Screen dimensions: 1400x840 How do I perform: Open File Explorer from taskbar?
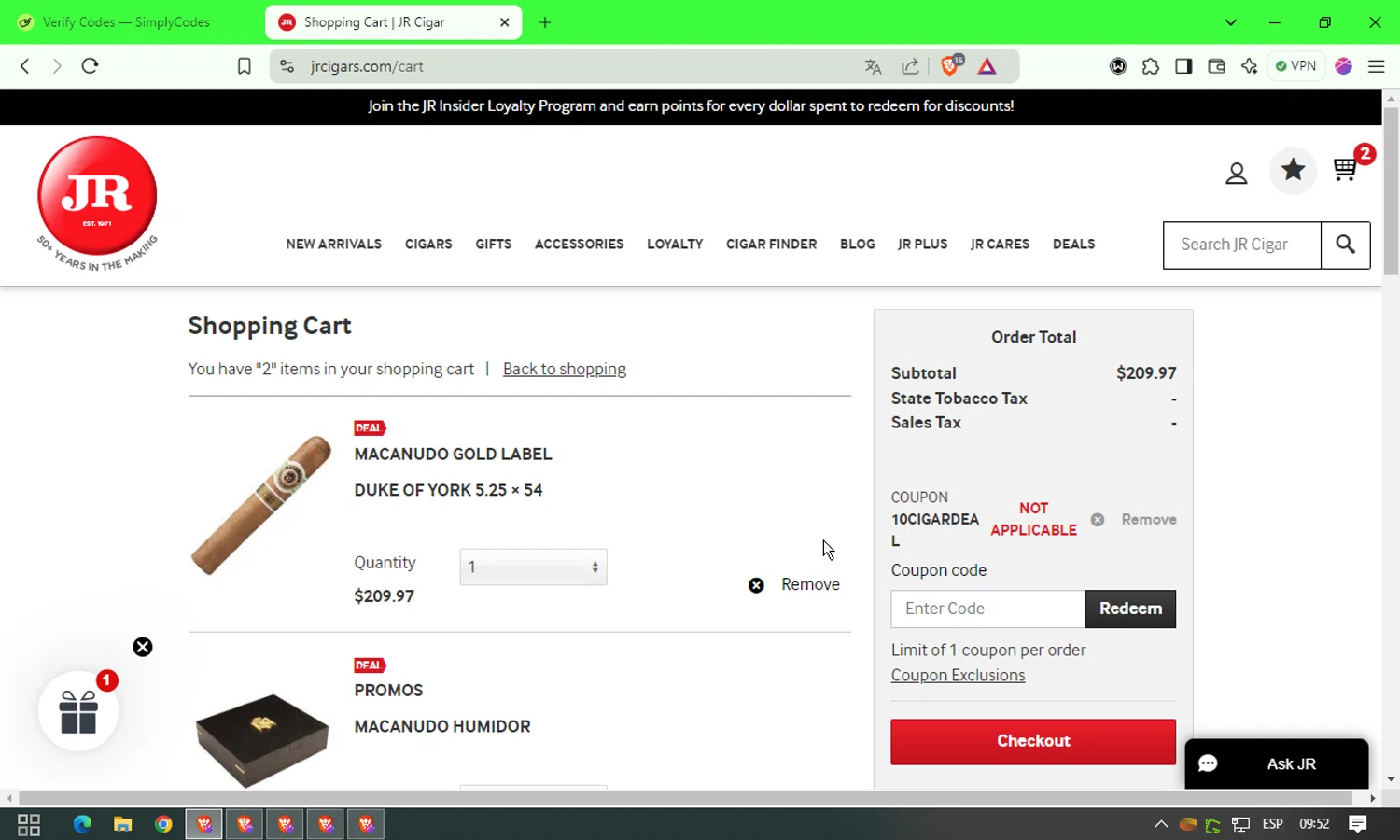point(122,824)
